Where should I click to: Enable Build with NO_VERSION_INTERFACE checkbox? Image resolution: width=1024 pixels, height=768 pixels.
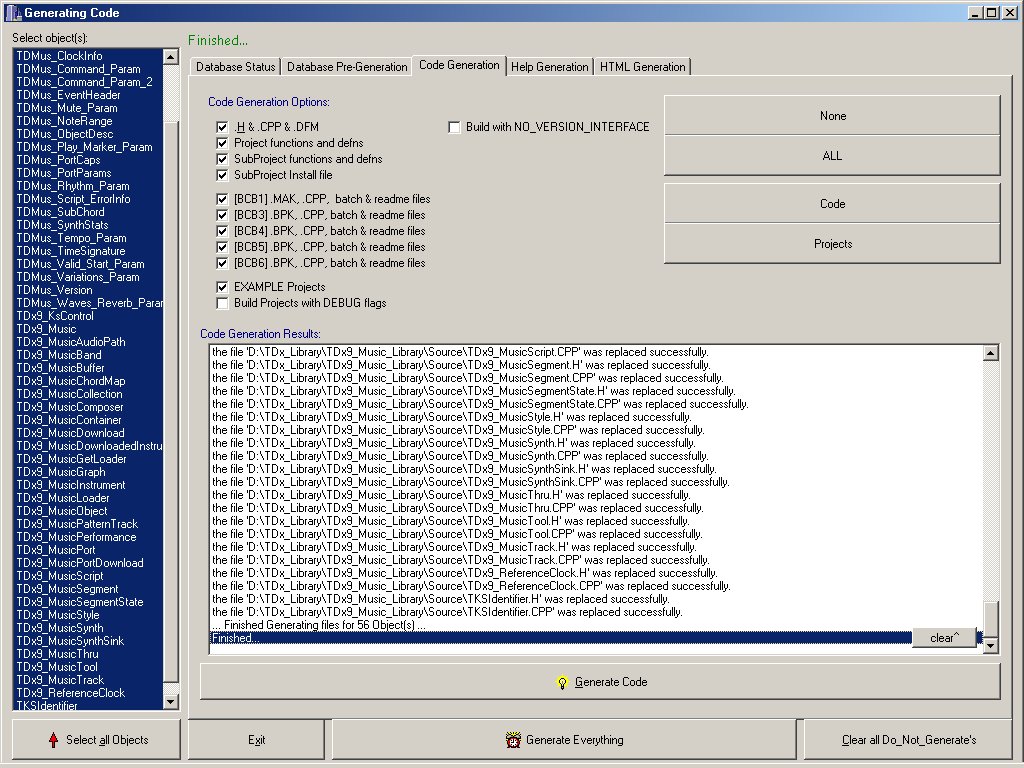455,127
